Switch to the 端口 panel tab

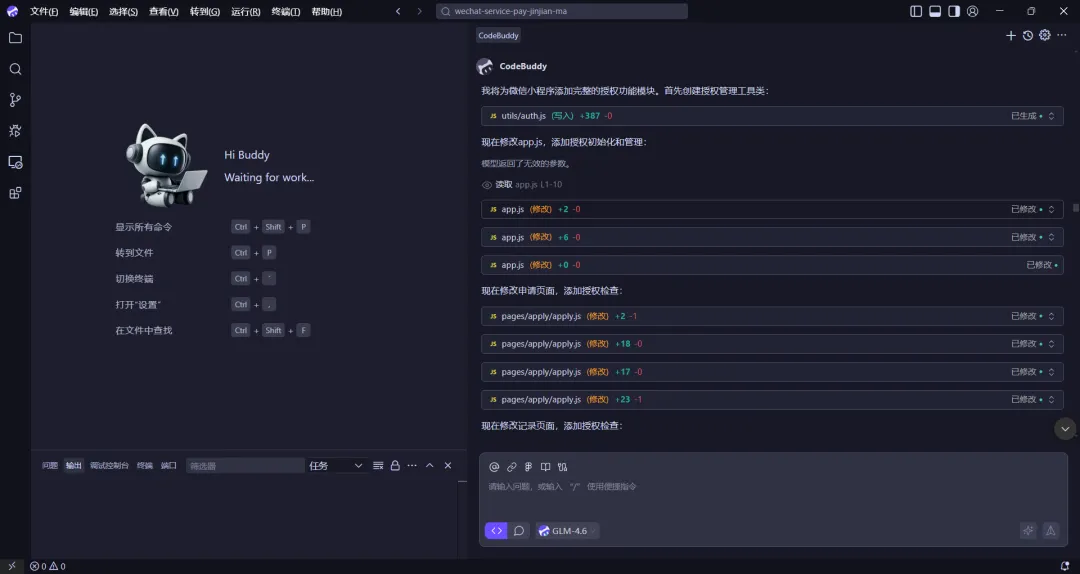pyautogui.click(x=169, y=466)
